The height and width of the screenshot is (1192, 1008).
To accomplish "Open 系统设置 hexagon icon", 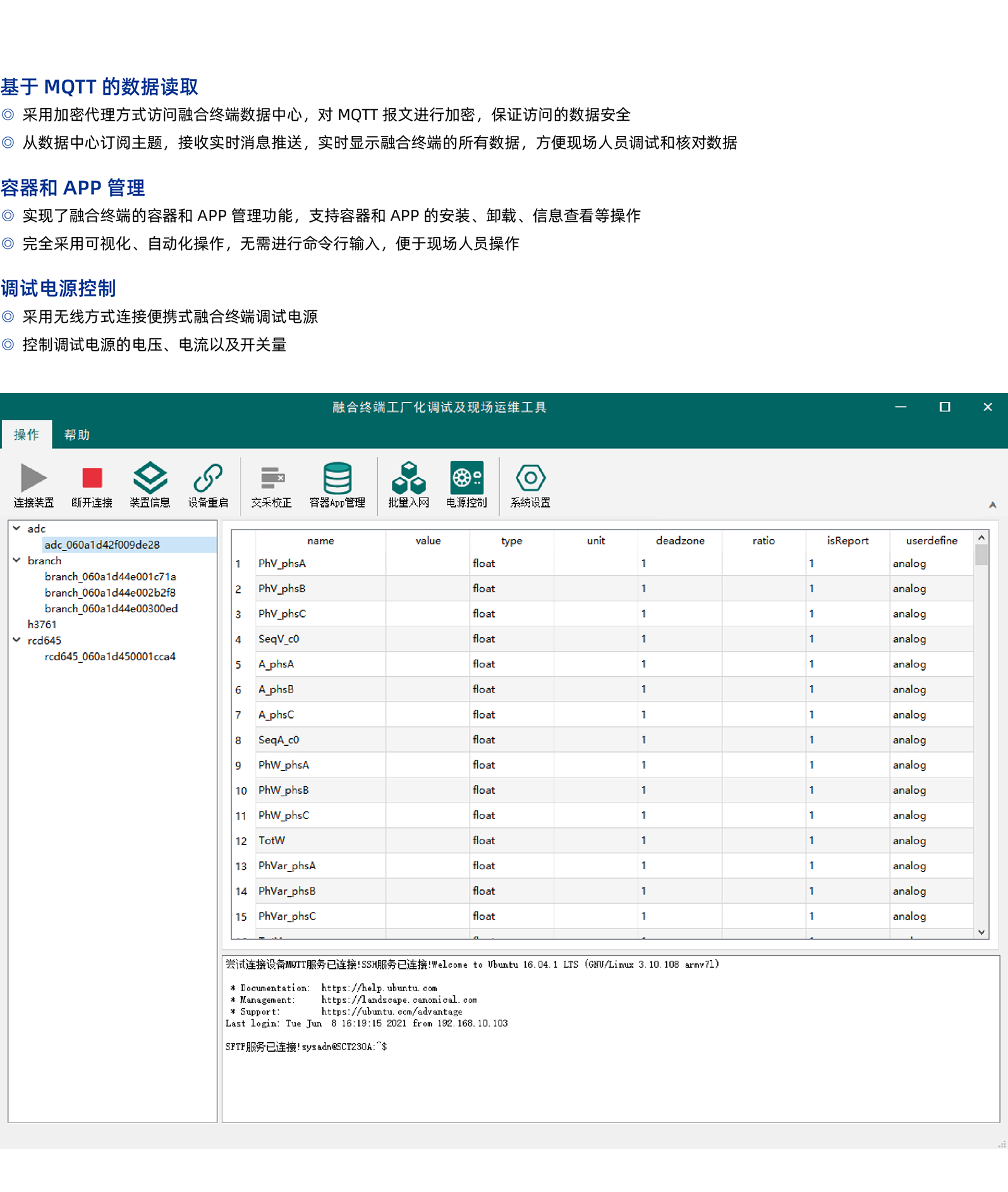I will [530, 478].
